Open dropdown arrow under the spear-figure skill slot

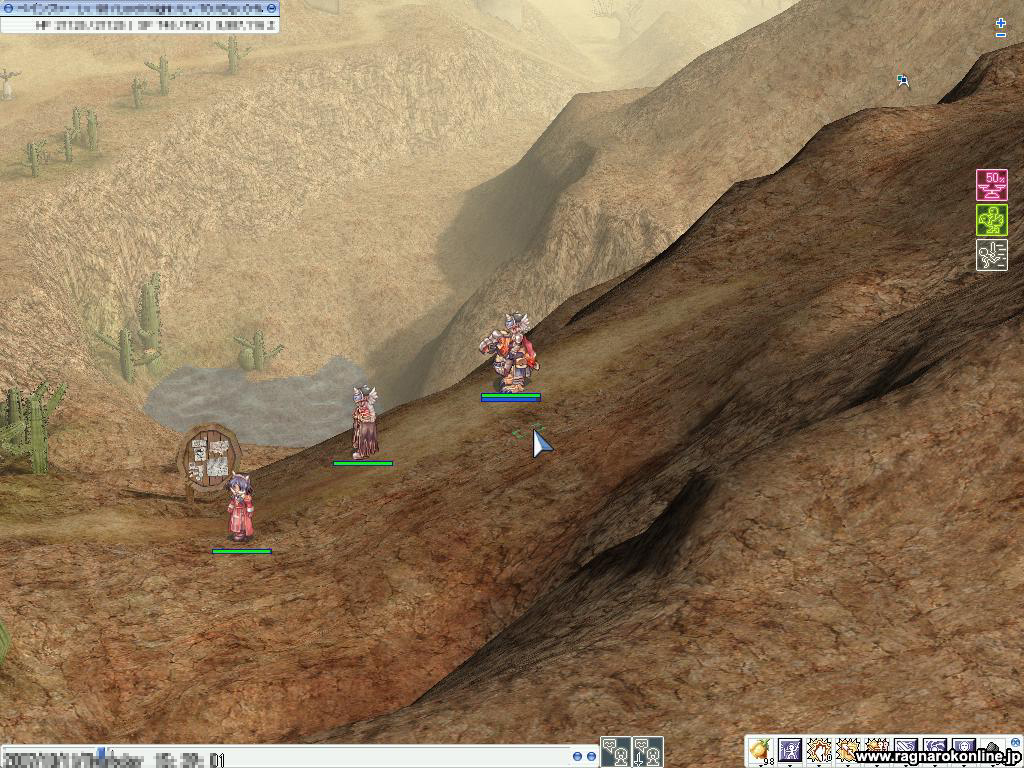click(x=790, y=765)
